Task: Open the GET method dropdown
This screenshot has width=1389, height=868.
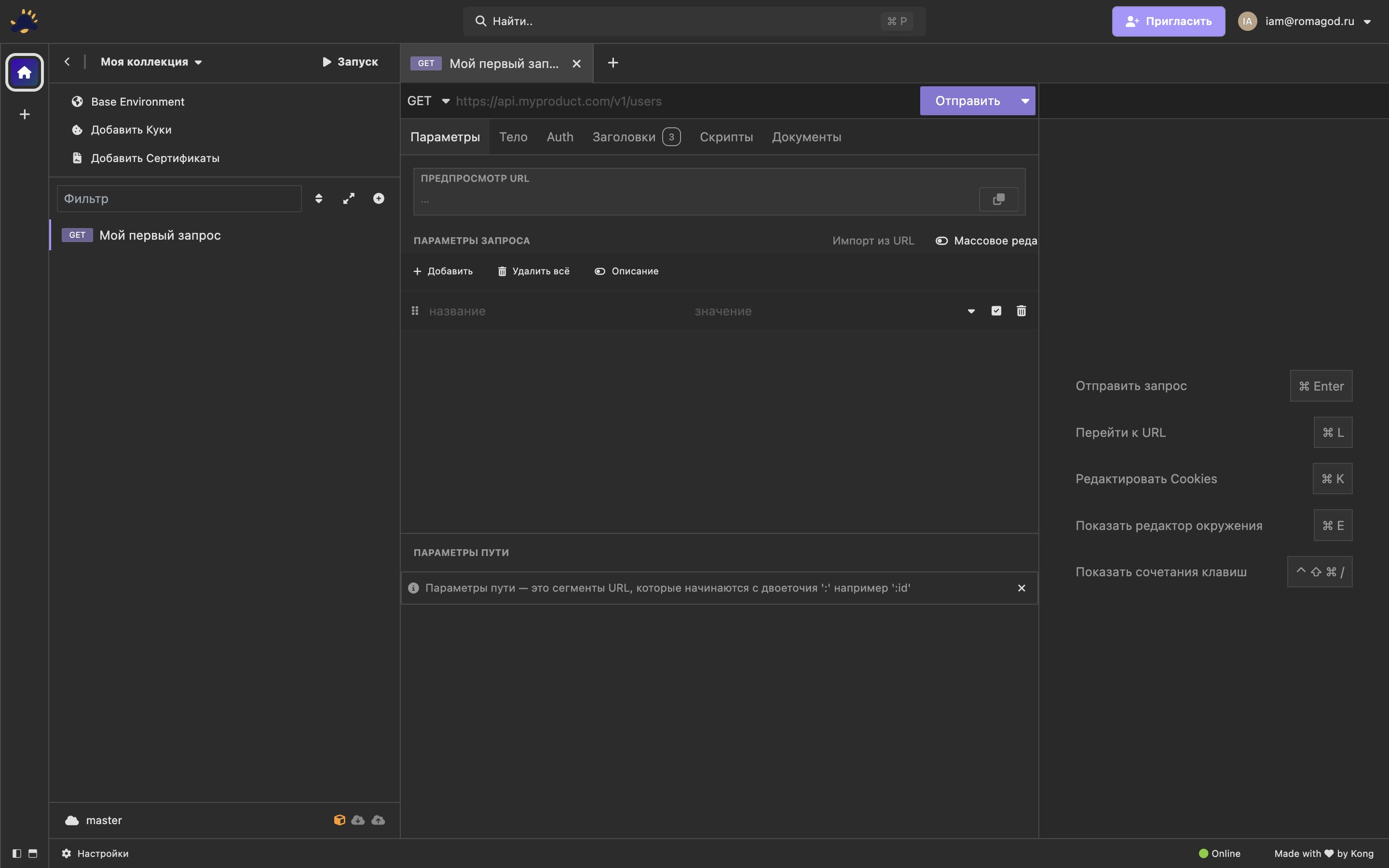Action: point(427,100)
